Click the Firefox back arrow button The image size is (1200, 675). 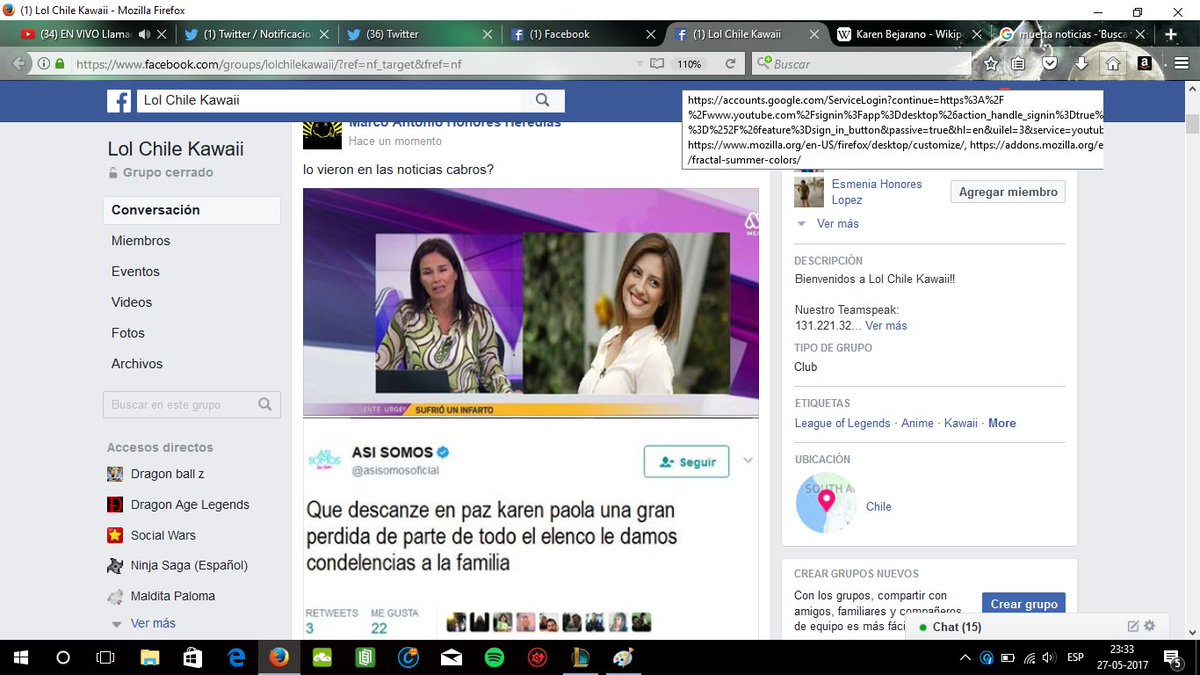pos(18,63)
